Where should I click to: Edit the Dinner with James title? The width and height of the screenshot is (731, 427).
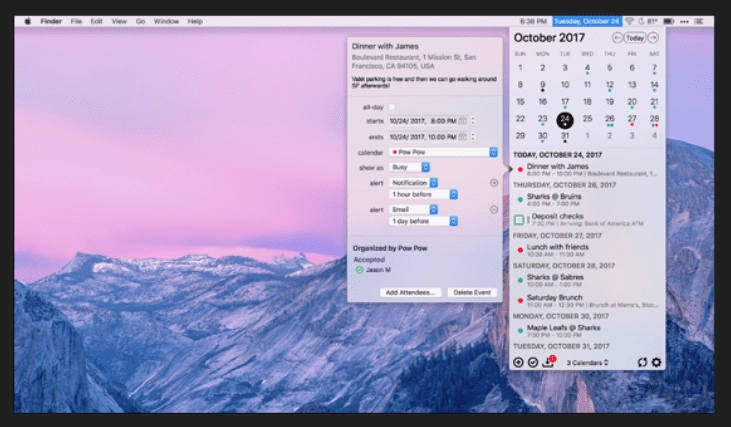coord(385,46)
